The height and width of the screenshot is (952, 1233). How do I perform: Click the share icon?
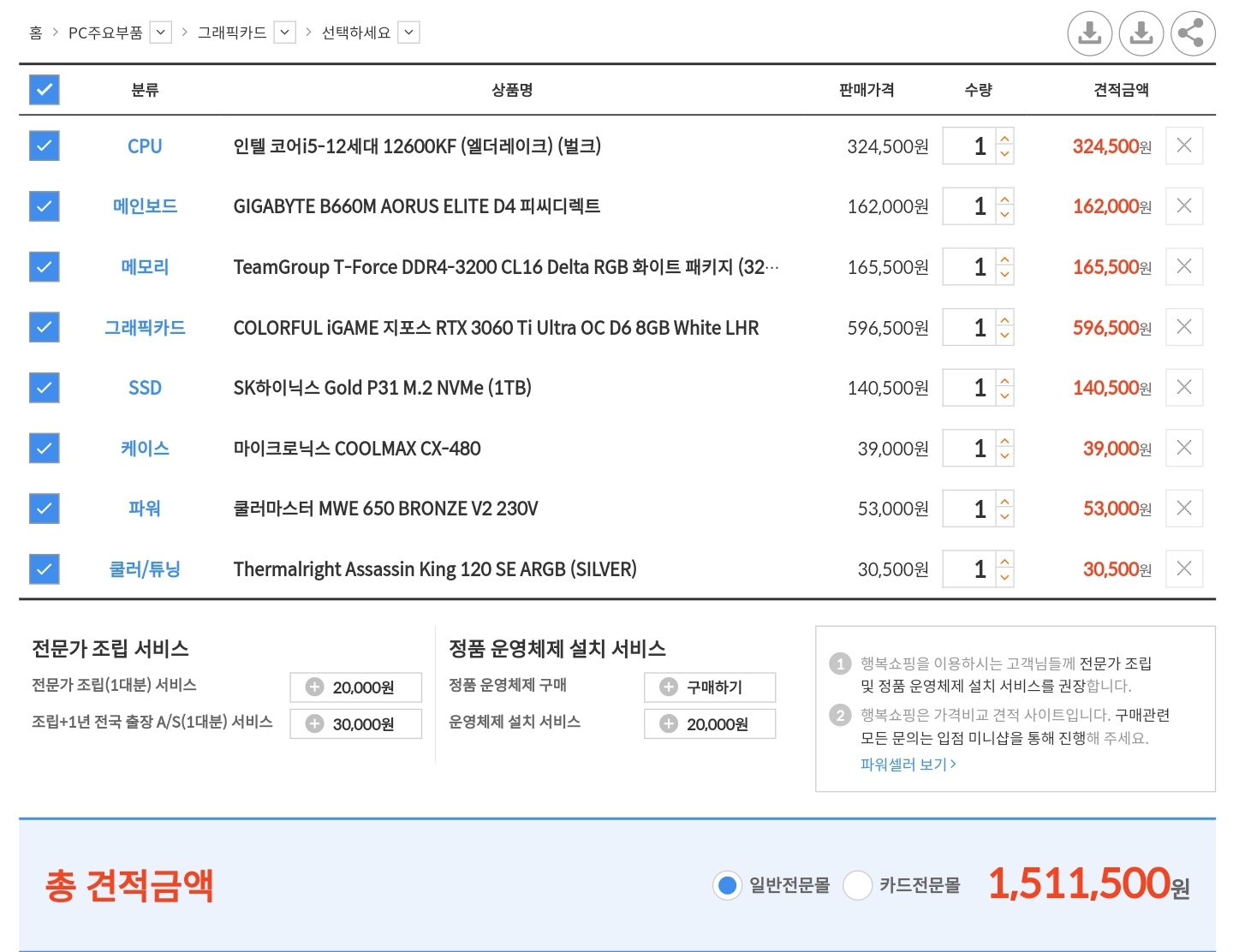[x=1193, y=33]
